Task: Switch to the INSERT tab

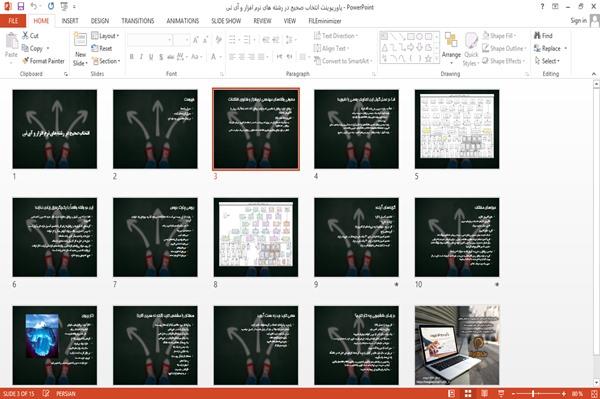Action: tap(70, 21)
